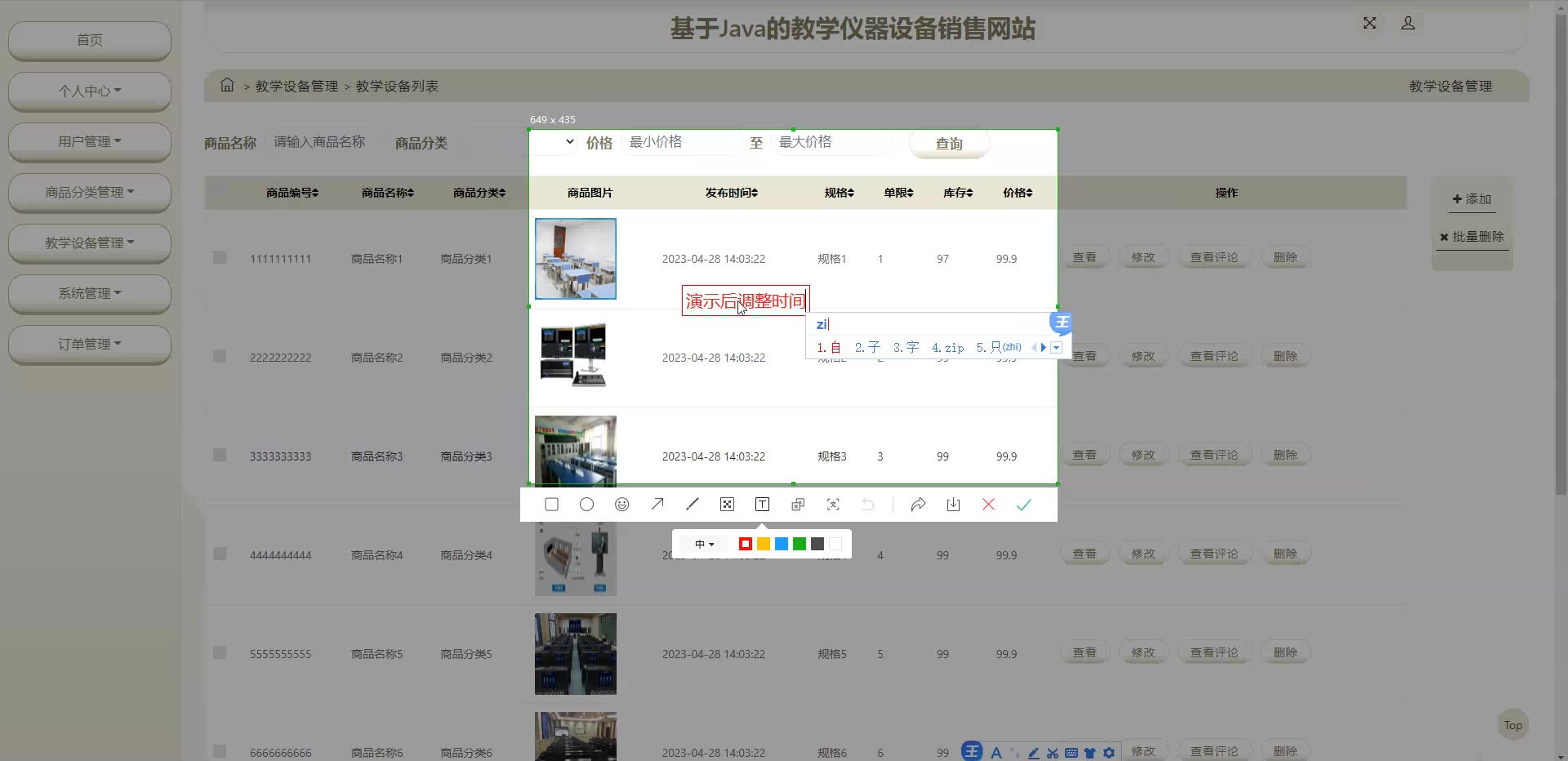This screenshot has width=1568, height=761.
Task: Check the box for row 5555555555
Action: click(x=220, y=652)
